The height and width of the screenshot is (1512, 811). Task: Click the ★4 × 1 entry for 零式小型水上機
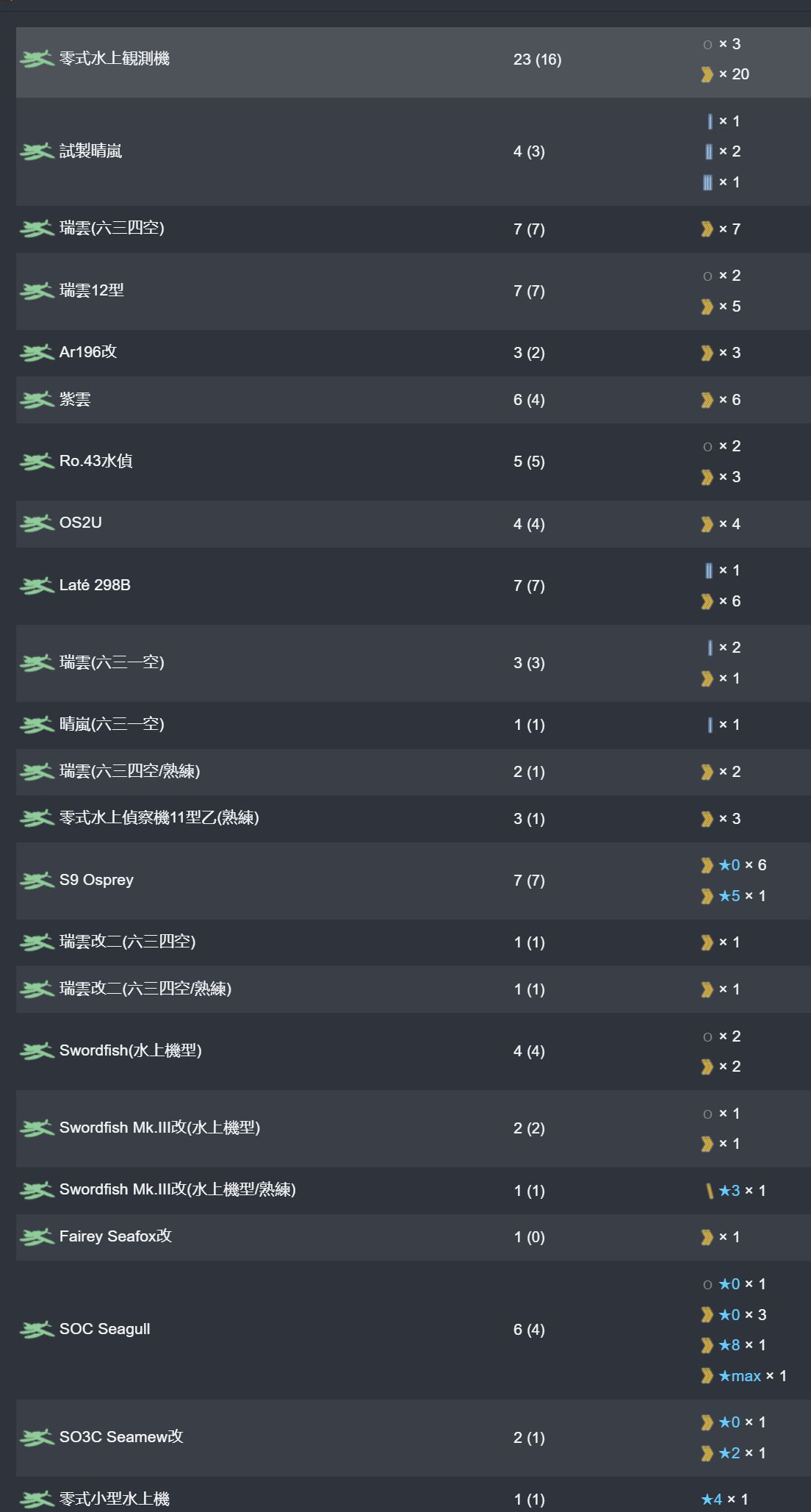[x=725, y=1500]
